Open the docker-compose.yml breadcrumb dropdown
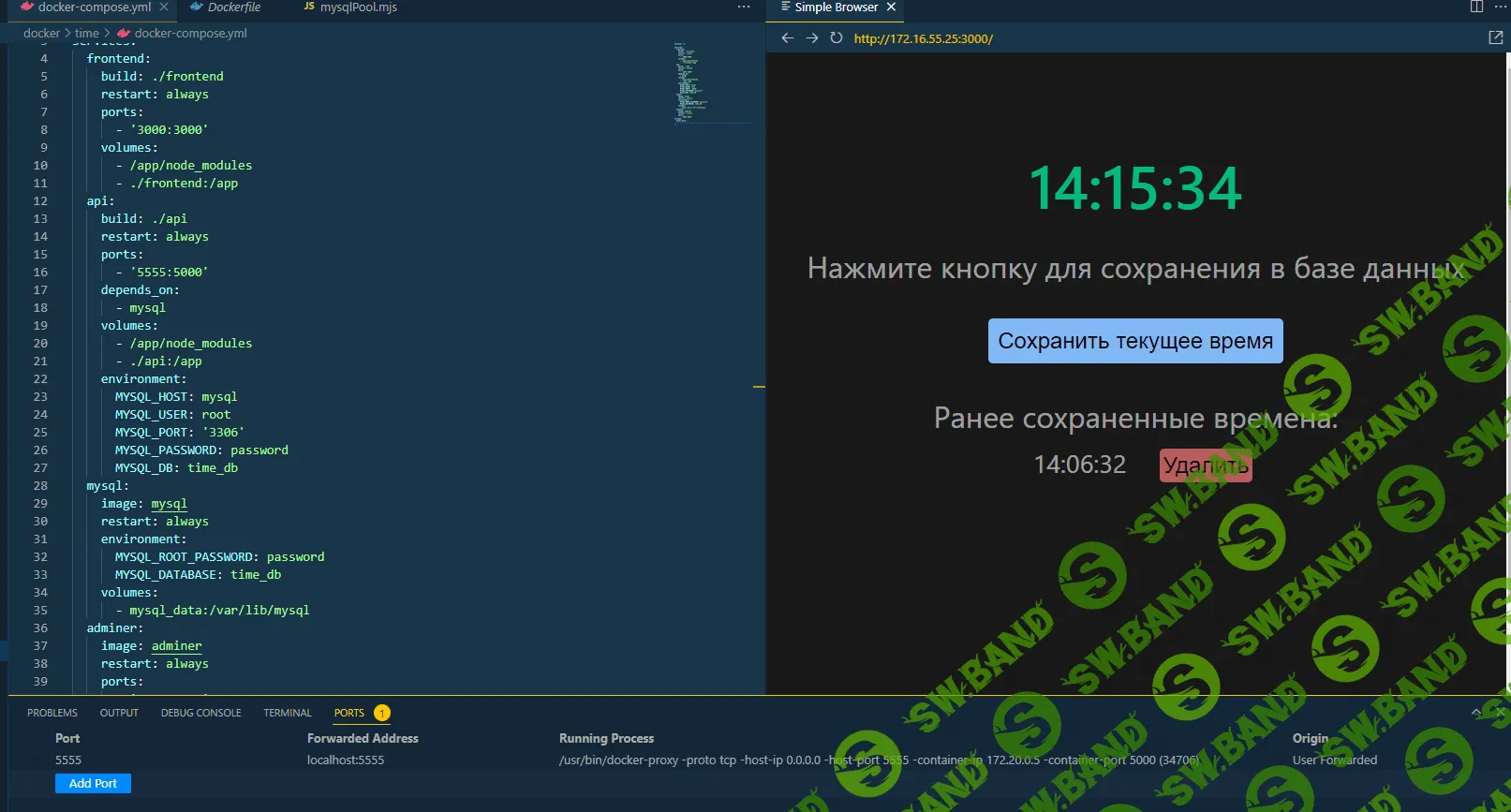 point(190,34)
